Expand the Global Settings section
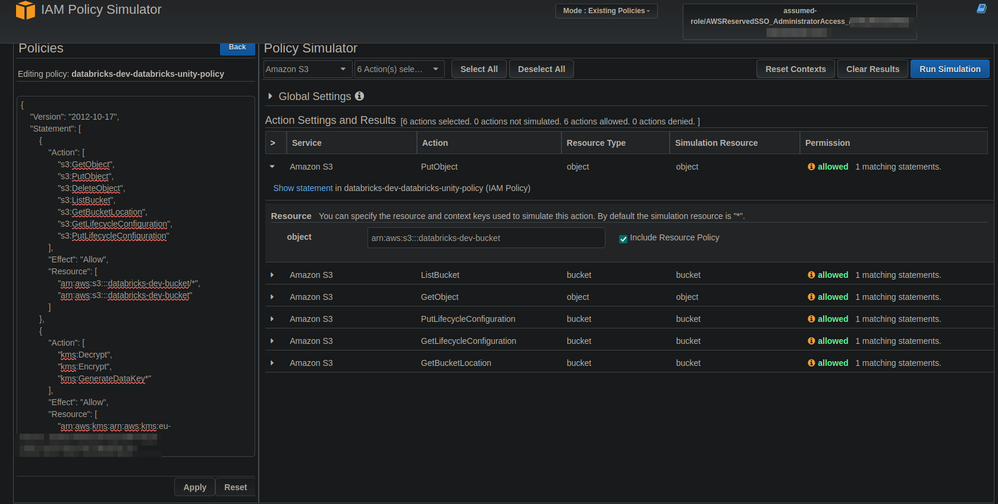 tap(270, 97)
